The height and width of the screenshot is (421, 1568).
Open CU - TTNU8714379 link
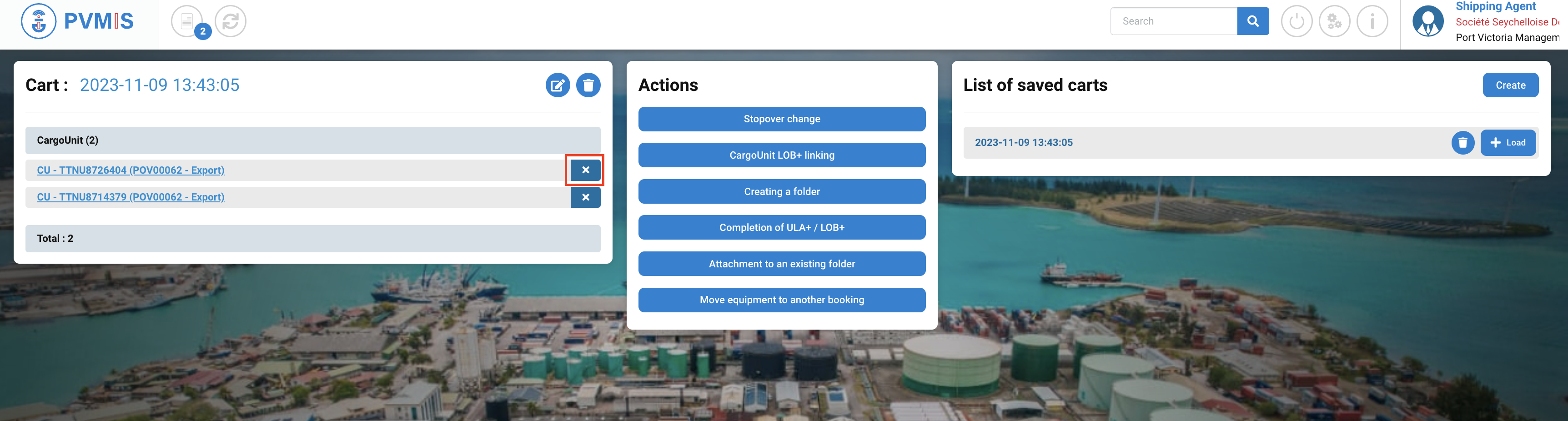[130, 197]
